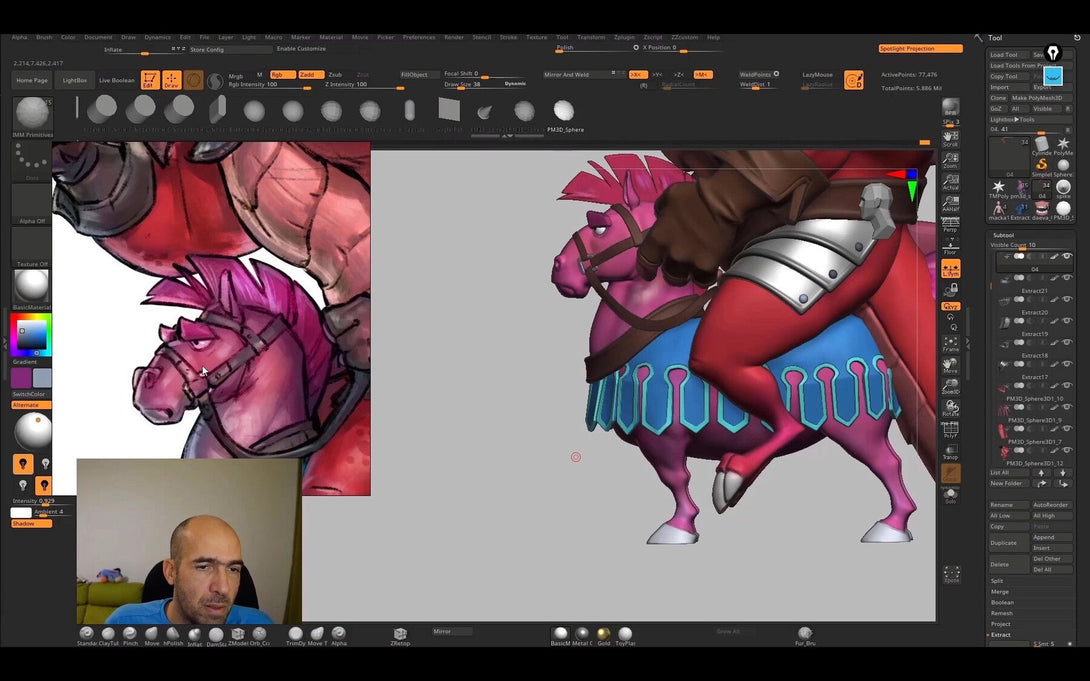The width and height of the screenshot is (1090, 681).
Task: Click the Xpose icon
Action: coord(952,575)
